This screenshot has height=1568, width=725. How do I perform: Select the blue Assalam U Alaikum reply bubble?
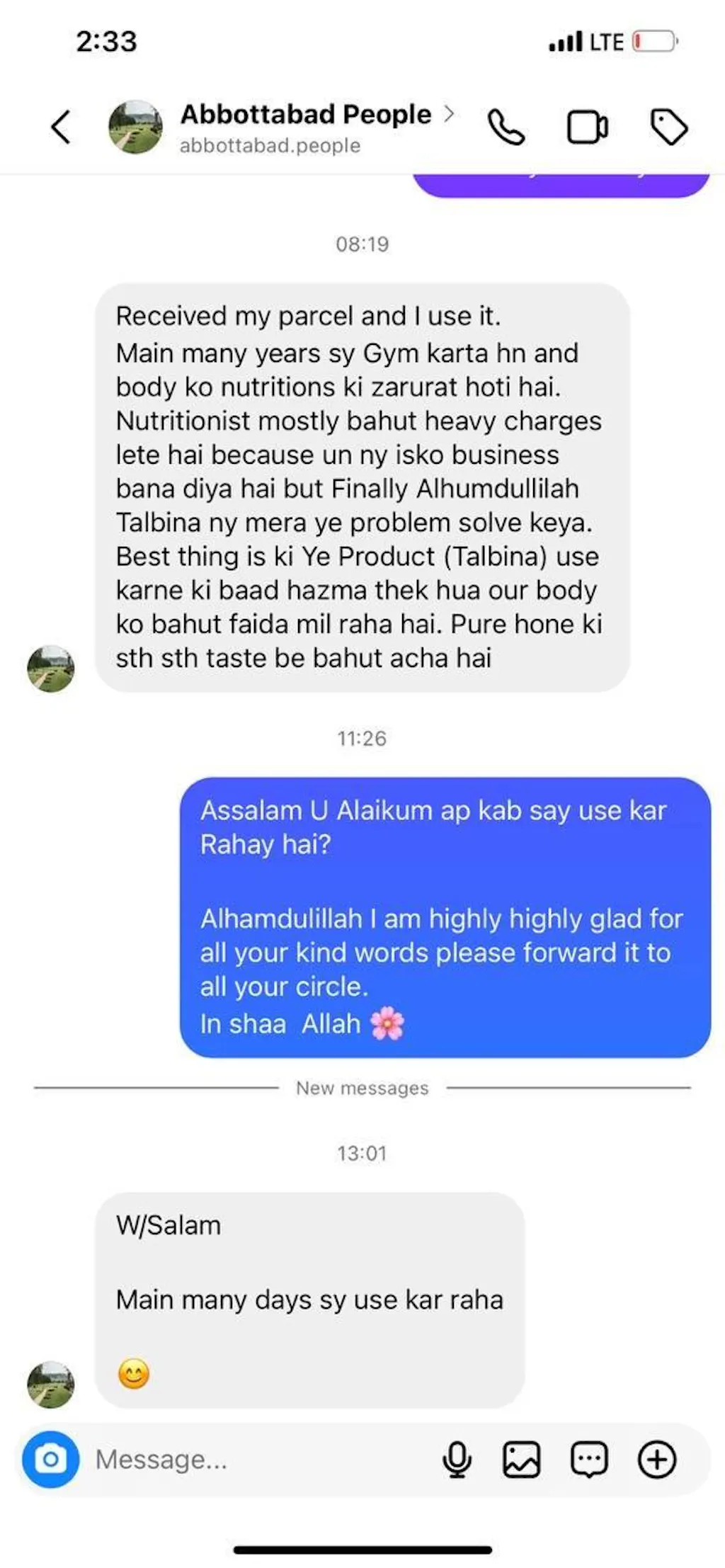(445, 917)
